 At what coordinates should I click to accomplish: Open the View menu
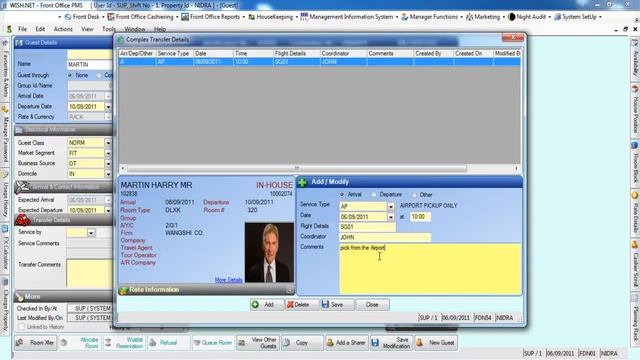[x=87, y=29]
